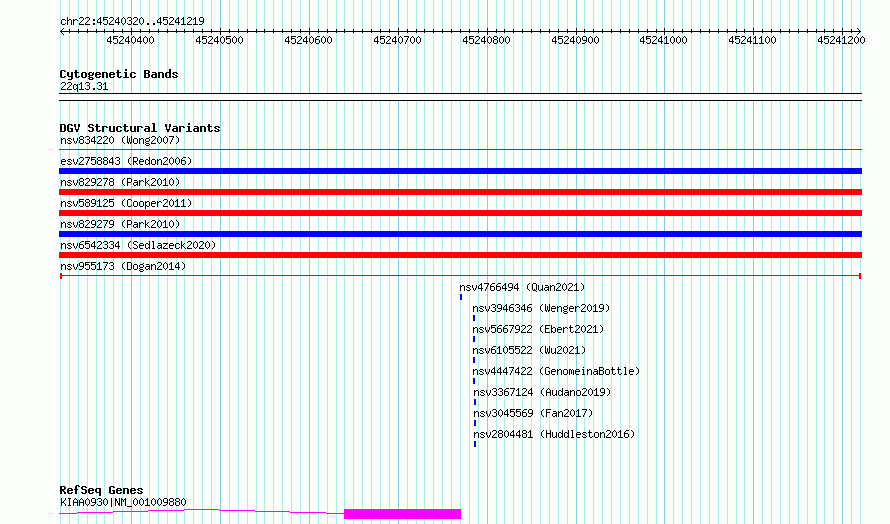This screenshot has width=890, height=524.
Task: Click the blue marker under nsv4766494
Action: point(461,297)
